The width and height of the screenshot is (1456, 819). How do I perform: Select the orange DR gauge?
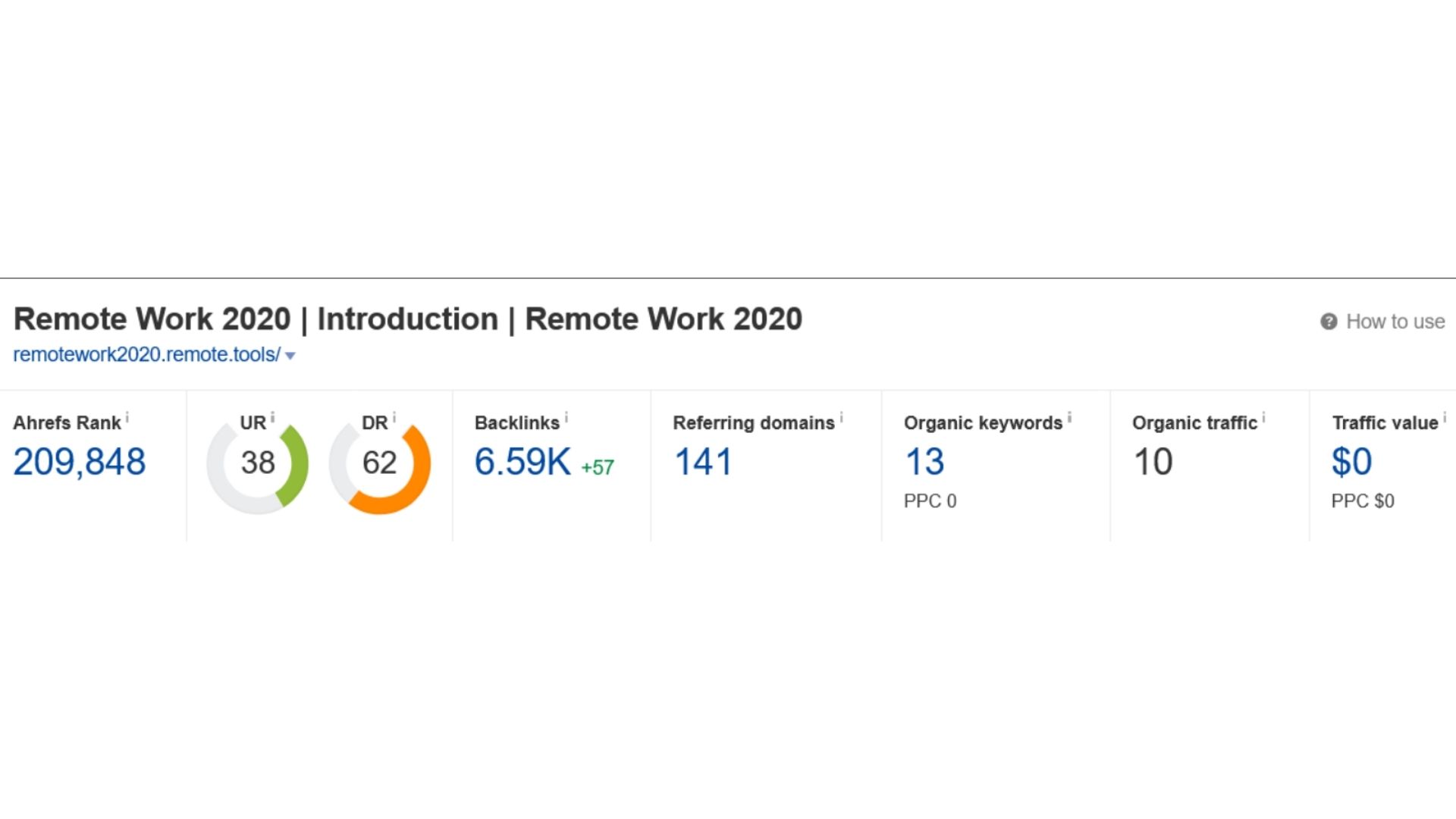380,465
